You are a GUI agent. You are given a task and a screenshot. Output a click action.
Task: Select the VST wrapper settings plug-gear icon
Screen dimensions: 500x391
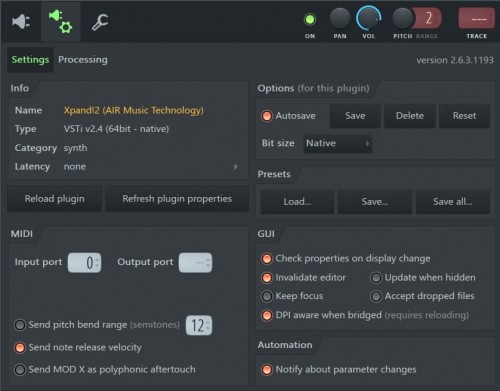pyautogui.click(x=61, y=22)
